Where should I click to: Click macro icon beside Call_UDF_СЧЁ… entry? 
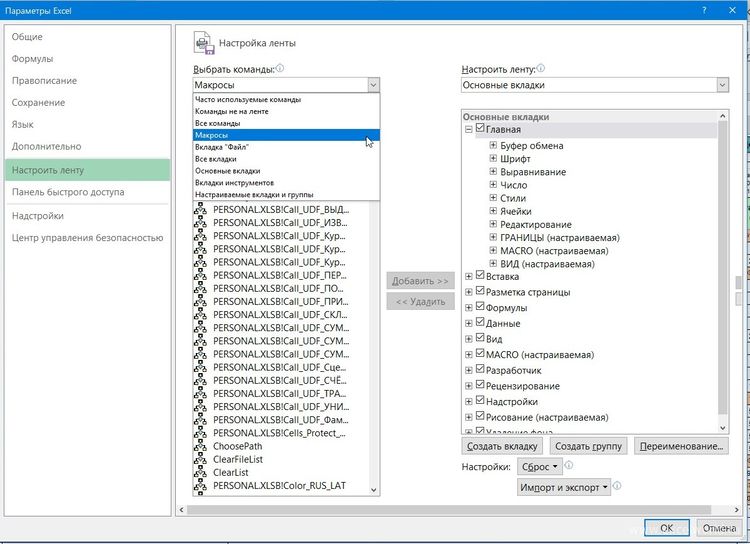200,380
